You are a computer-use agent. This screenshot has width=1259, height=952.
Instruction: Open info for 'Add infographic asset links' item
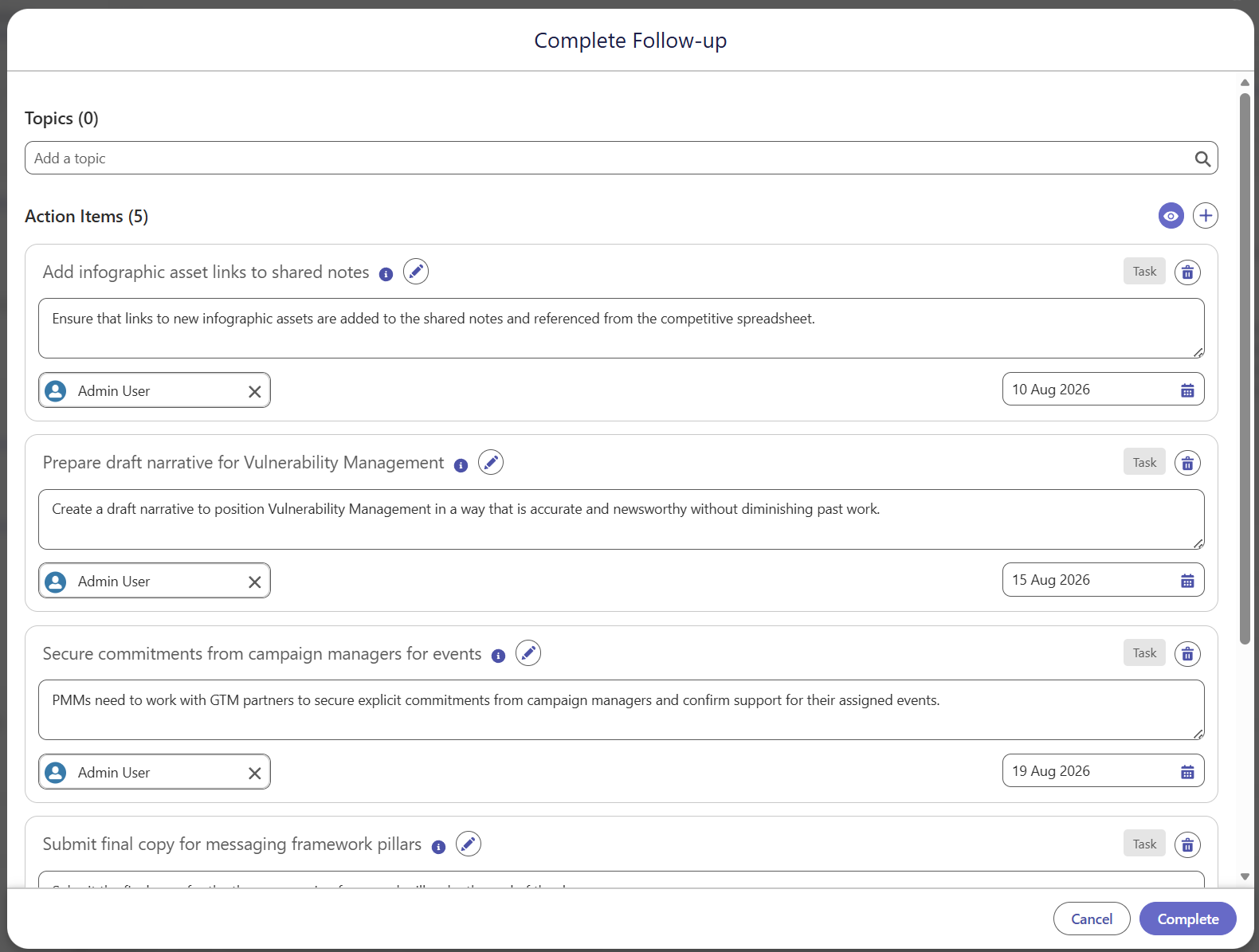click(386, 275)
